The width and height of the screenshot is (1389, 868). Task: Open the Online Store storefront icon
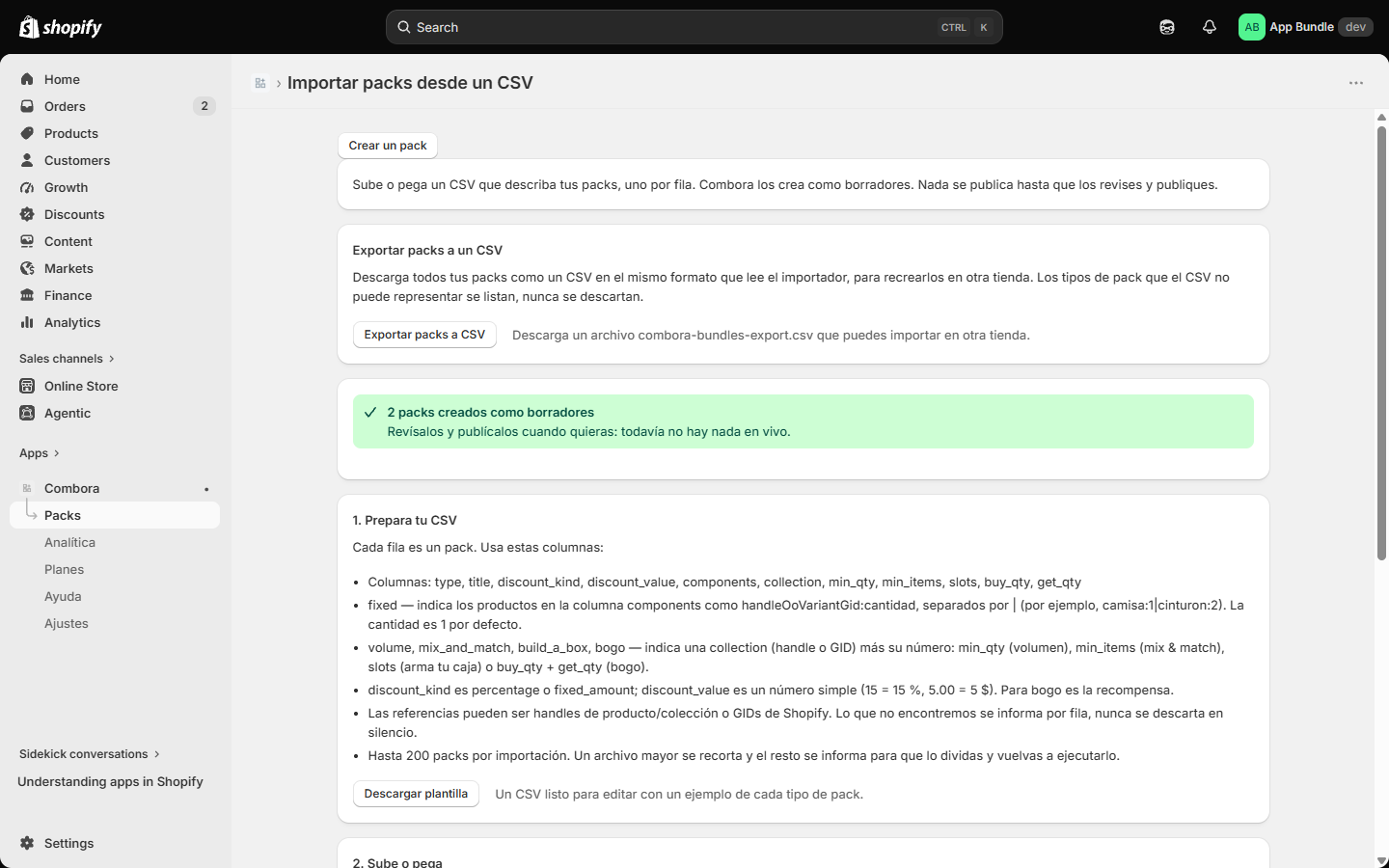pos(27,386)
